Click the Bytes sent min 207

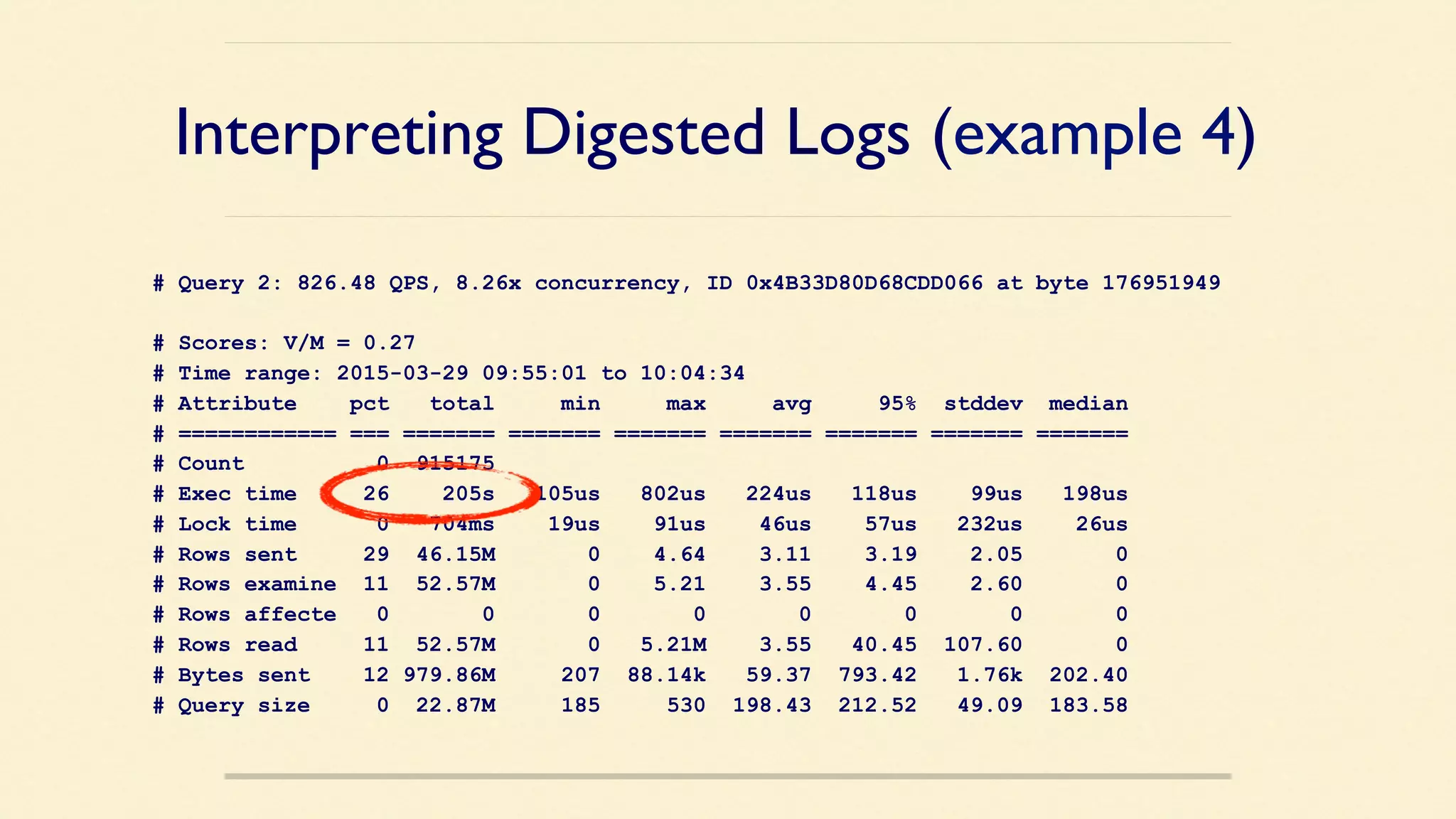point(580,675)
